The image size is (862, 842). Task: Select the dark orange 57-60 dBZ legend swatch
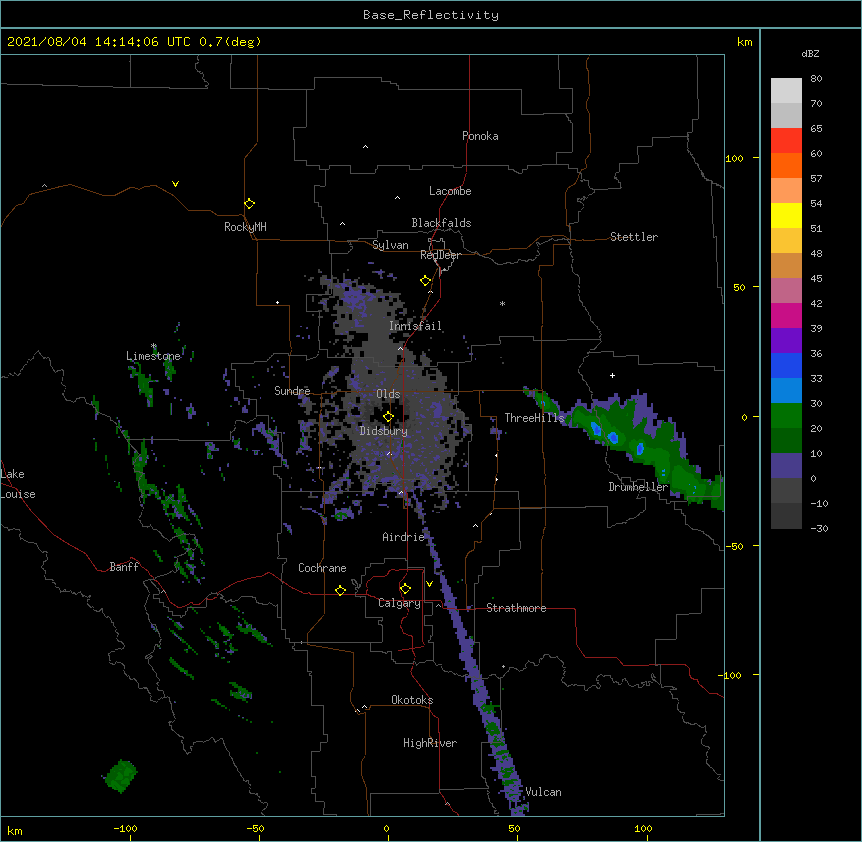(x=786, y=166)
